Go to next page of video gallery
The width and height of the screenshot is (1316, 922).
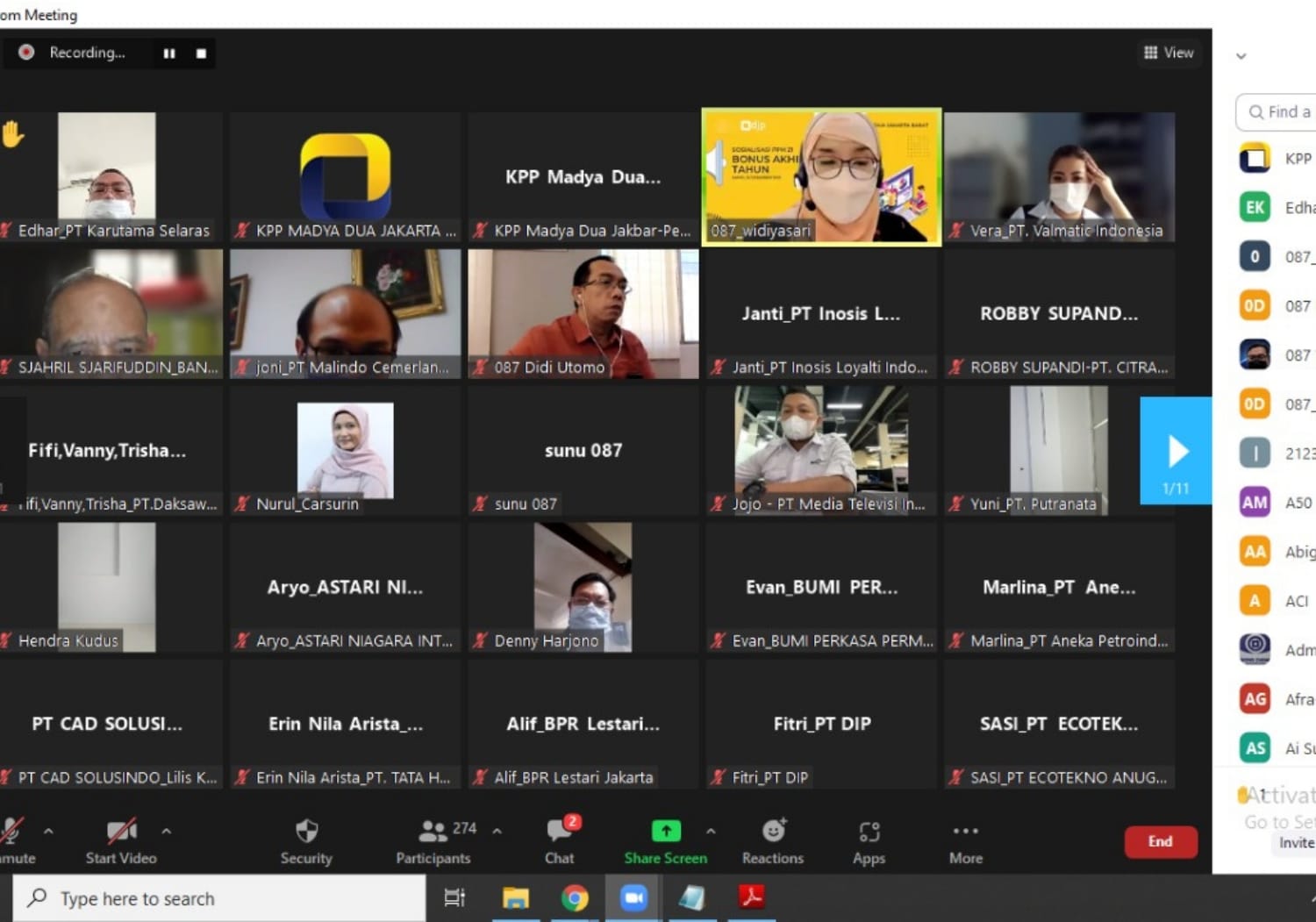pos(1176,451)
